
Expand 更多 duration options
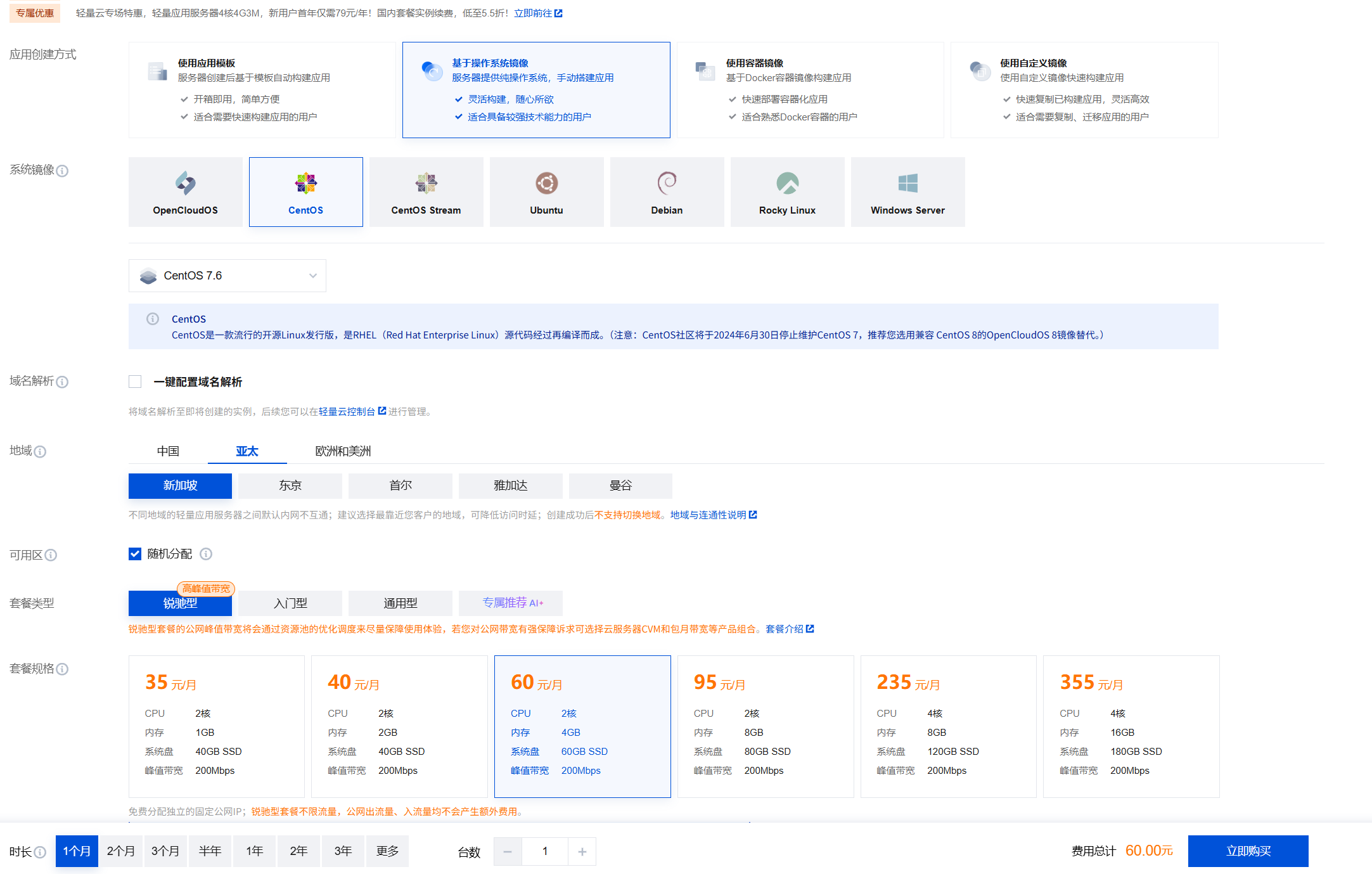(387, 851)
